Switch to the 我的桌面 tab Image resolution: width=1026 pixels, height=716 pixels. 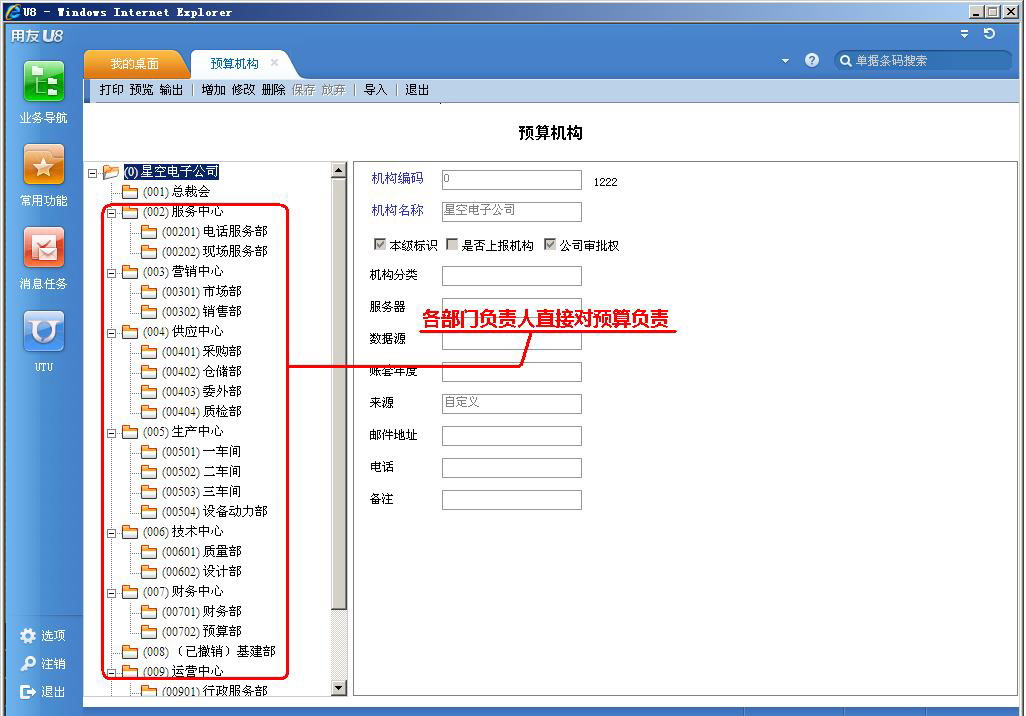(134, 64)
